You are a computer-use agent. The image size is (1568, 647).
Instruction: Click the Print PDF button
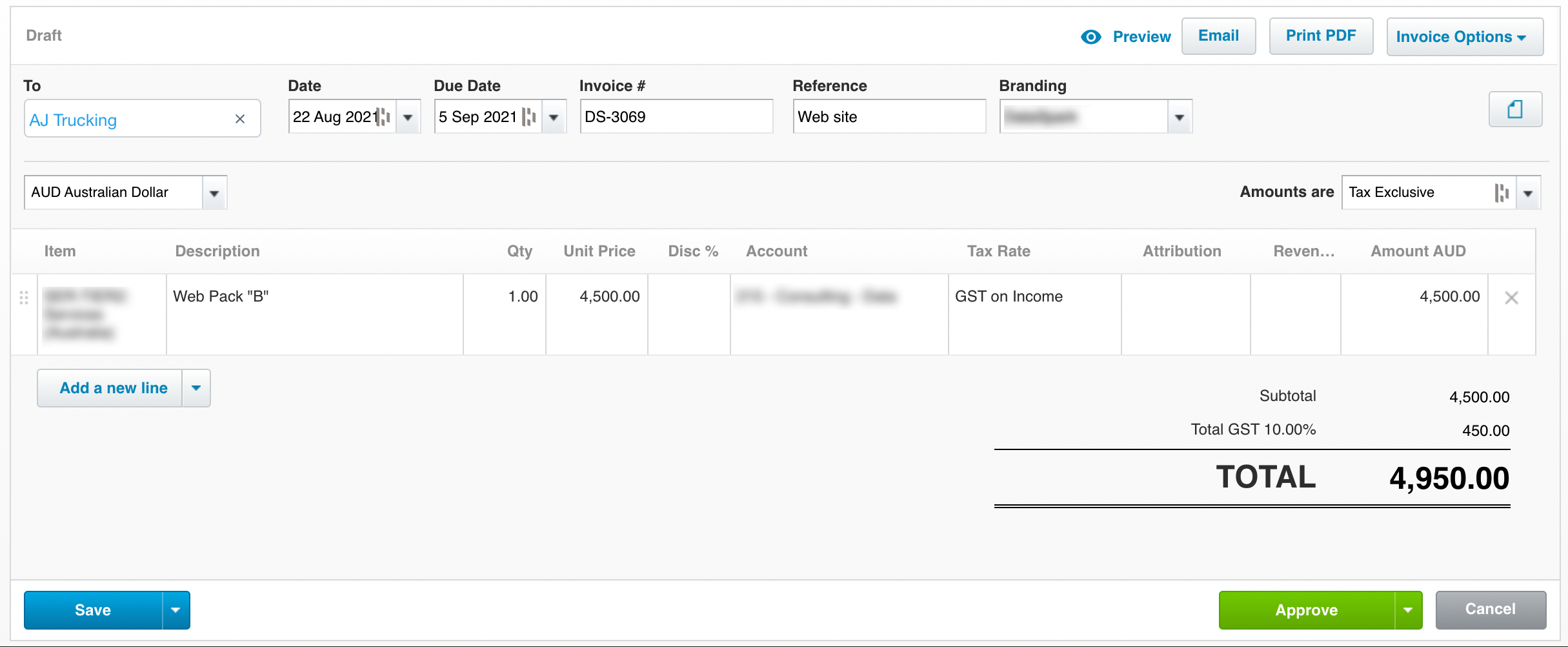pyautogui.click(x=1320, y=36)
